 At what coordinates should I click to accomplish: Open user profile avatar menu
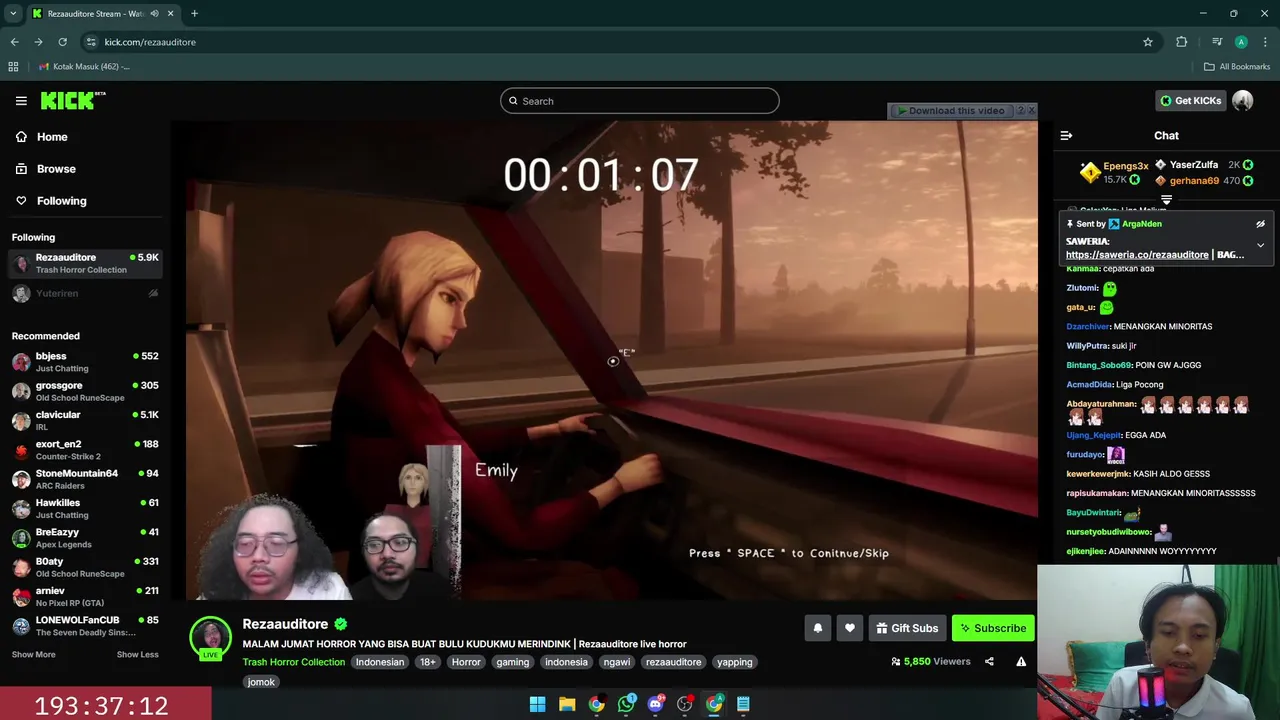click(1243, 101)
